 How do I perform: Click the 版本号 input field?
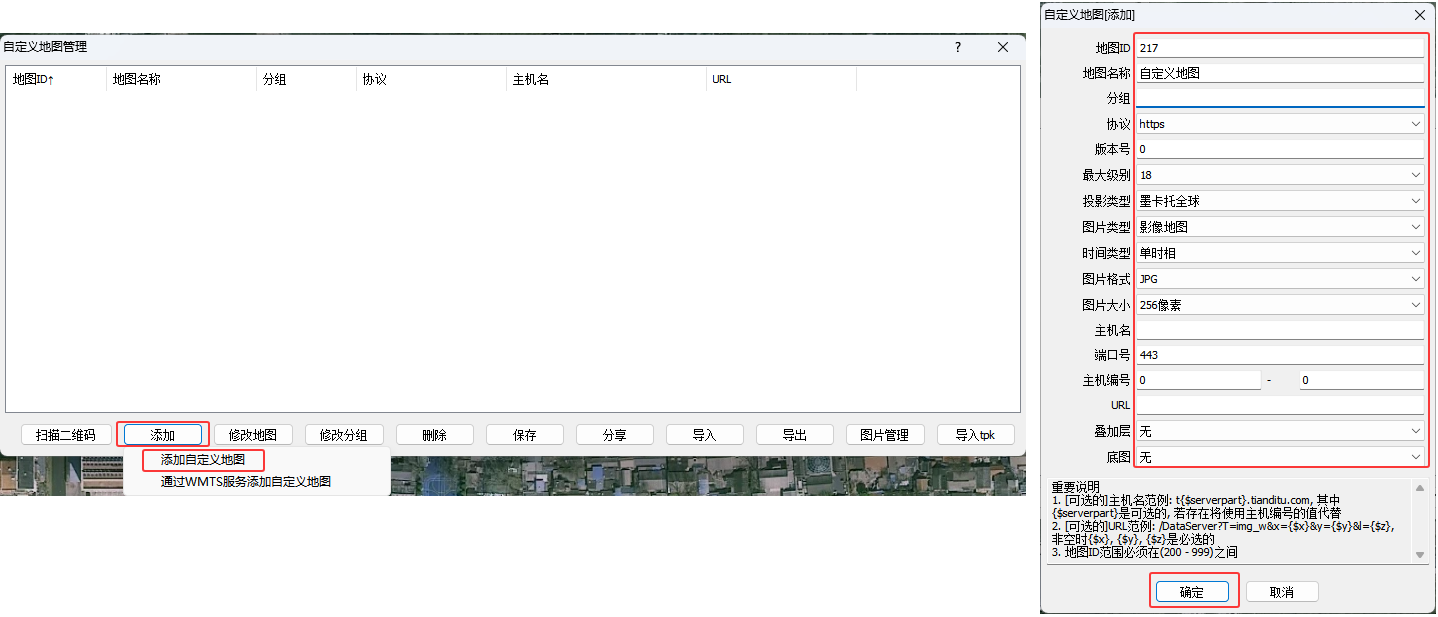[x=1279, y=149]
